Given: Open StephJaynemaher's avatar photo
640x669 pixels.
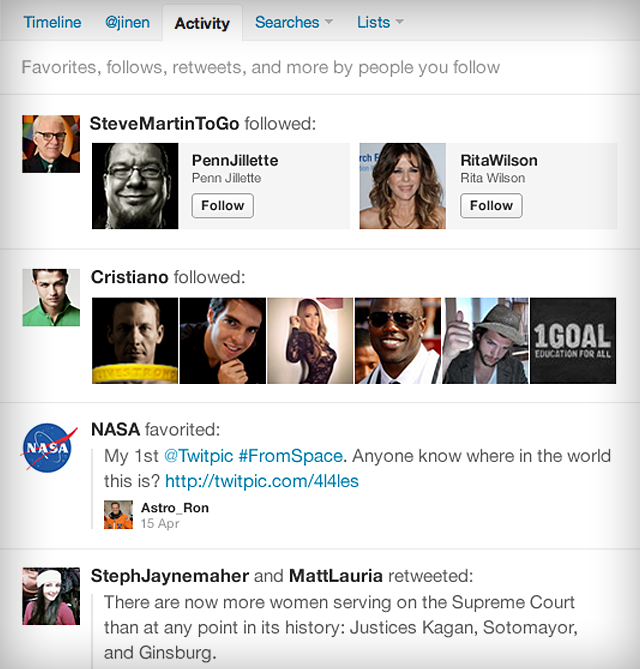Looking at the screenshot, I should [x=50, y=596].
